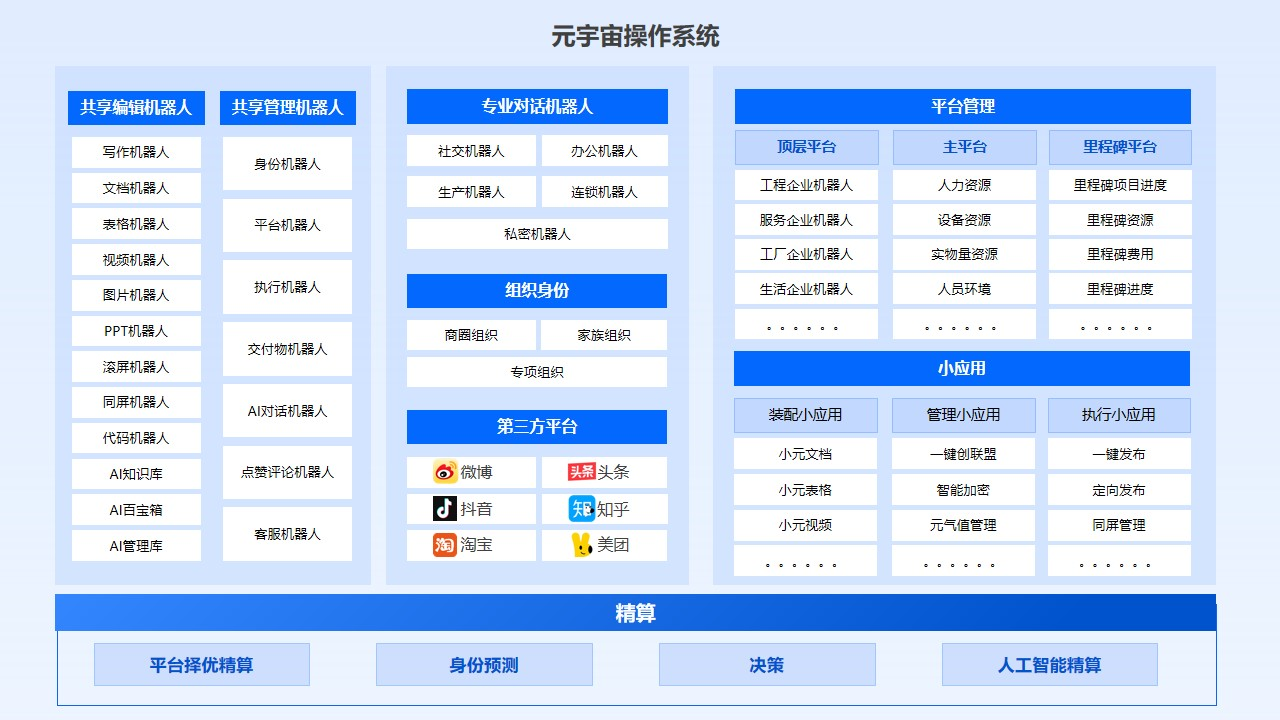Click the 点赞评论机器人 item
Image resolution: width=1280 pixels, height=720 pixels.
(287, 472)
